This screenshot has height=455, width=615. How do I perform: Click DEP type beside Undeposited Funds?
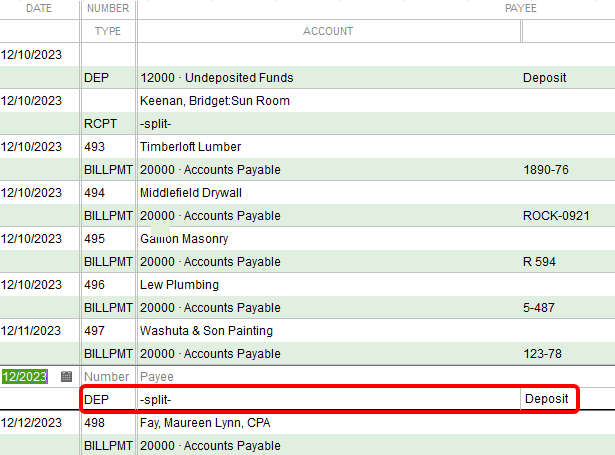(96, 78)
